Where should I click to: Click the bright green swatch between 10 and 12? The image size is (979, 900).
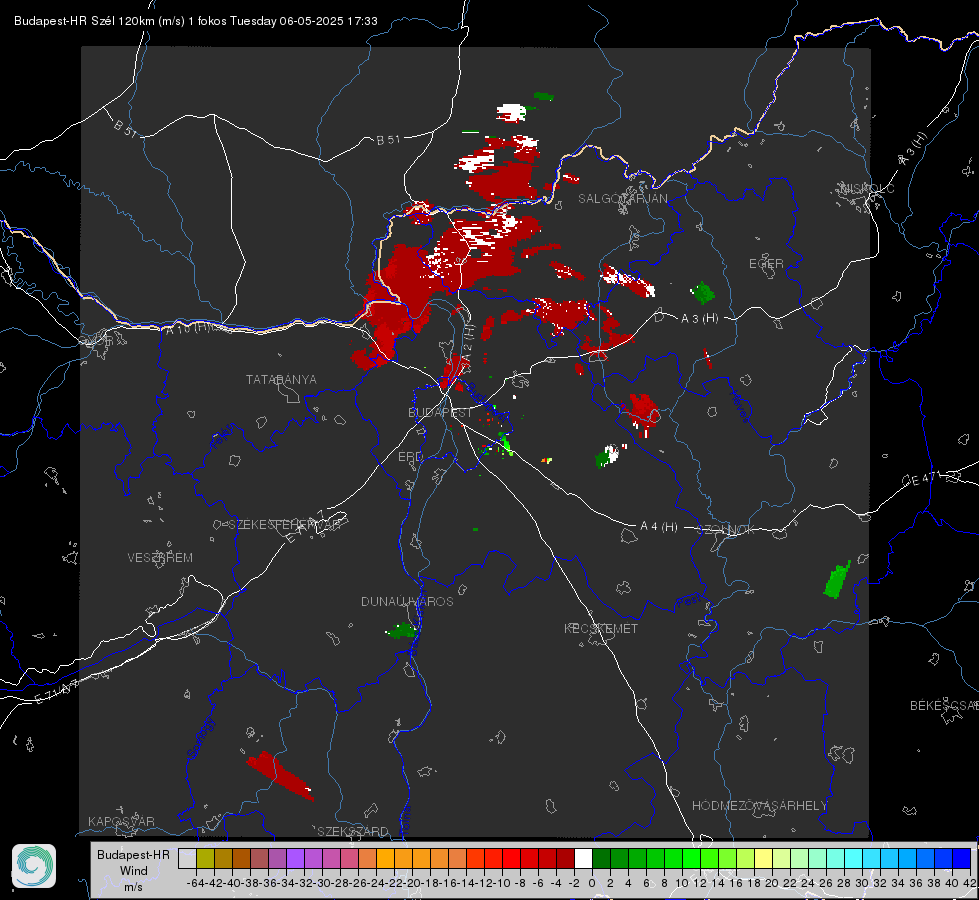691,858
